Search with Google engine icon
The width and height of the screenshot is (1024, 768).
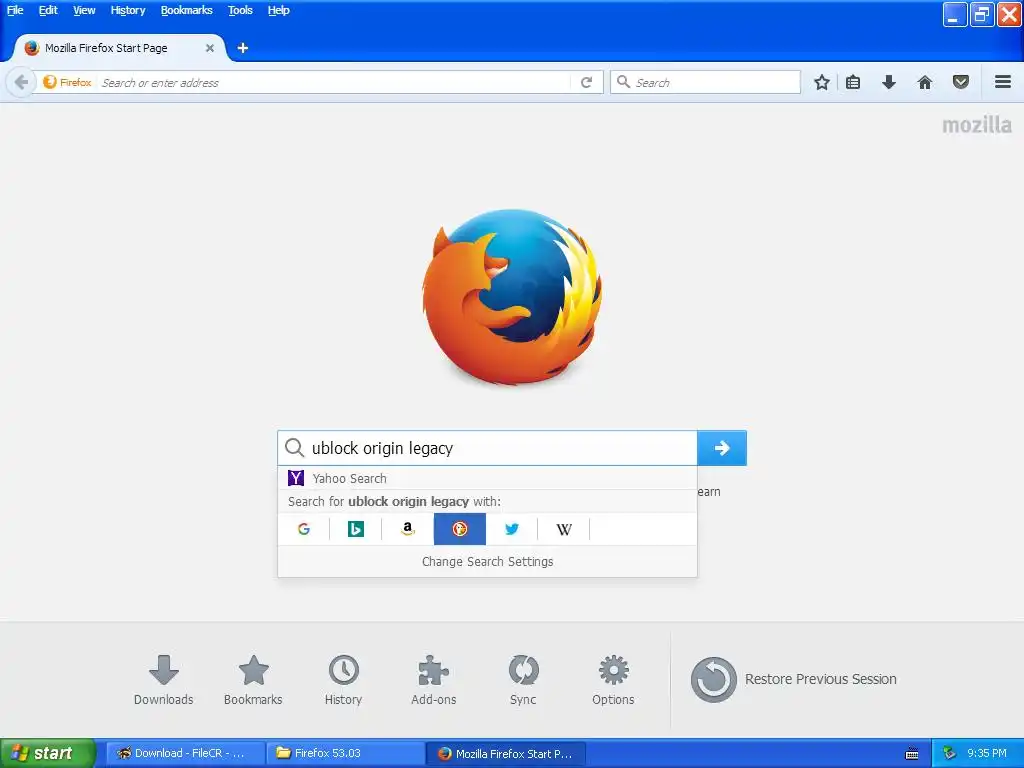click(304, 529)
